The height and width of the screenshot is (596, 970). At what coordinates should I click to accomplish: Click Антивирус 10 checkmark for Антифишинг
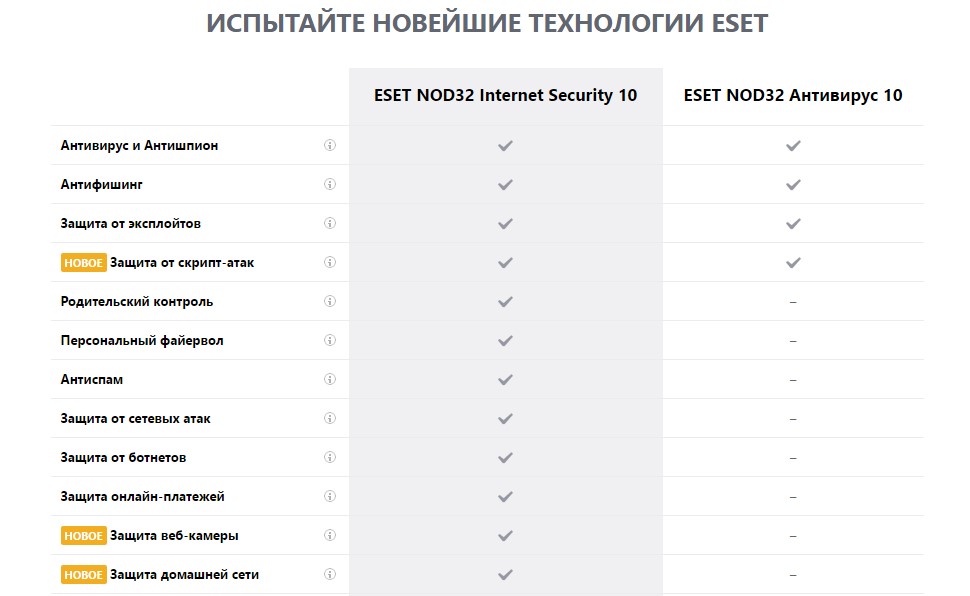coord(793,184)
